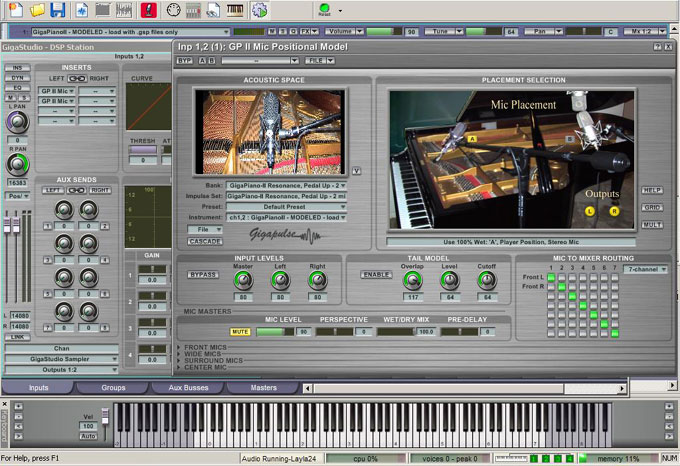Image resolution: width=680 pixels, height=466 pixels.
Task: Open the GigaStudio Sampler dropdown
Action: (x=62, y=359)
